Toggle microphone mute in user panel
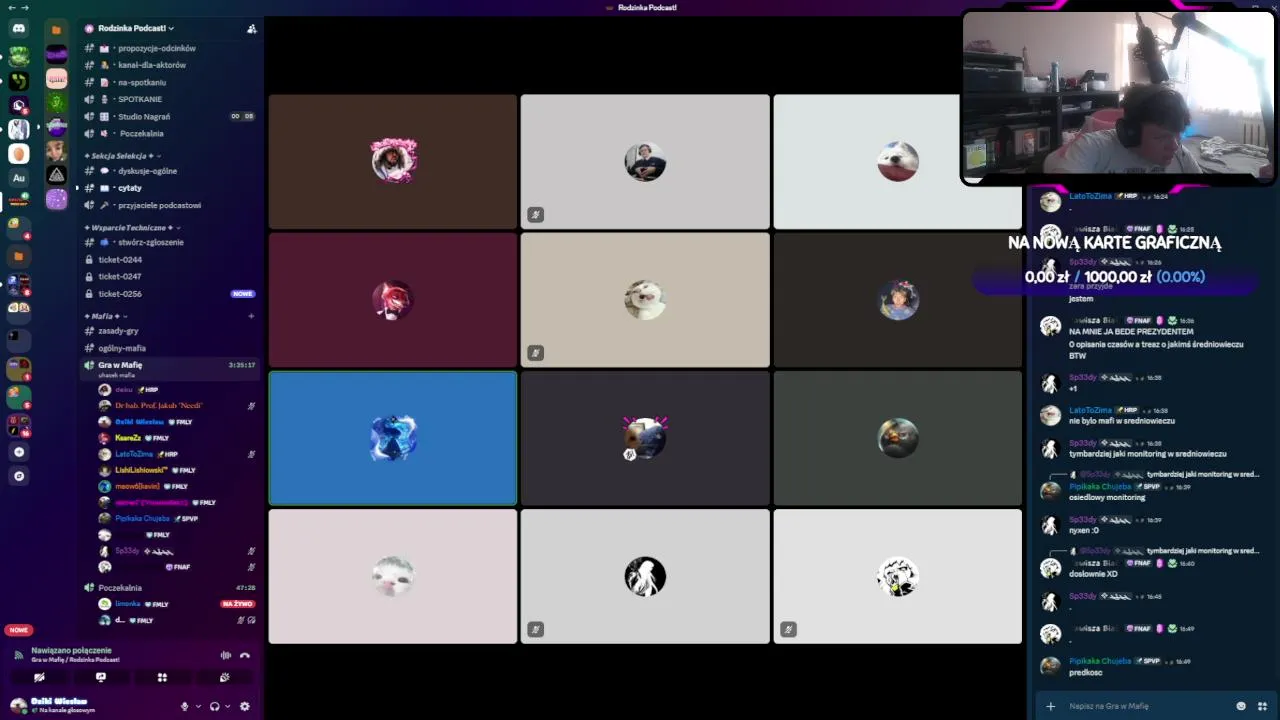 tap(184, 706)
